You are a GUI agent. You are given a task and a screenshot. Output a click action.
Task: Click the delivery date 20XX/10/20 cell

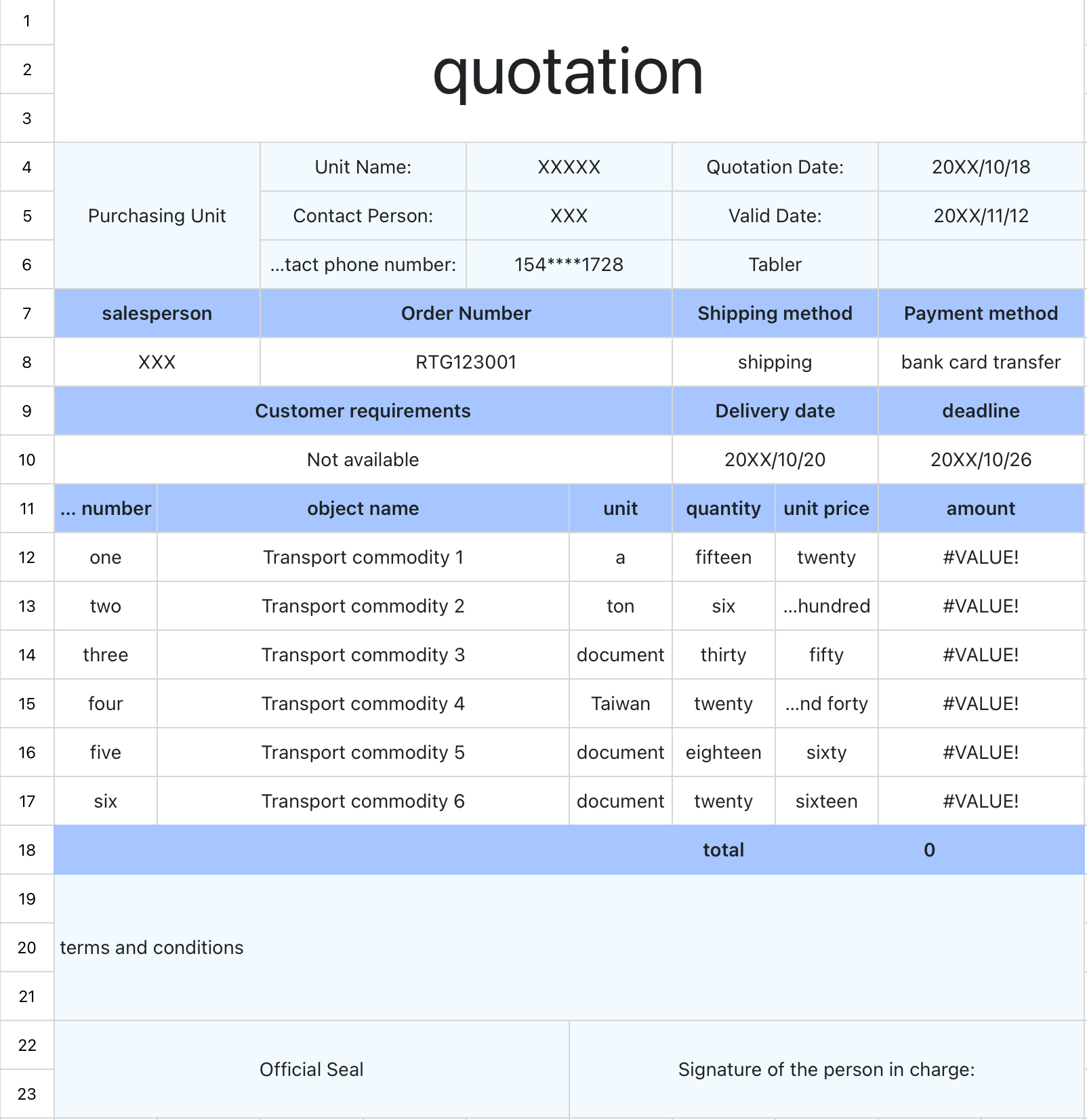775,459
